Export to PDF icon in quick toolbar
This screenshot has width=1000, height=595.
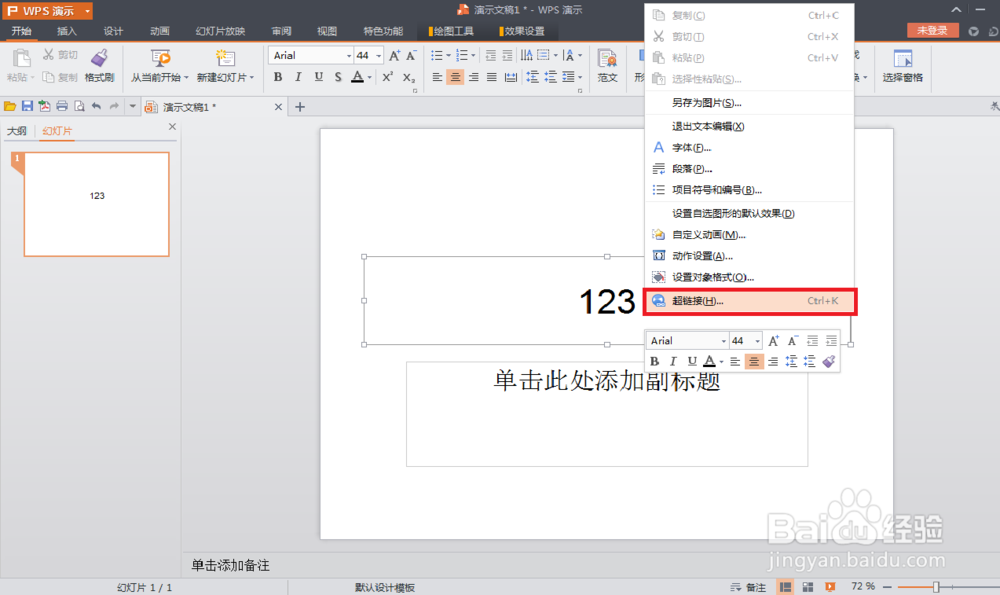(44, 107)
